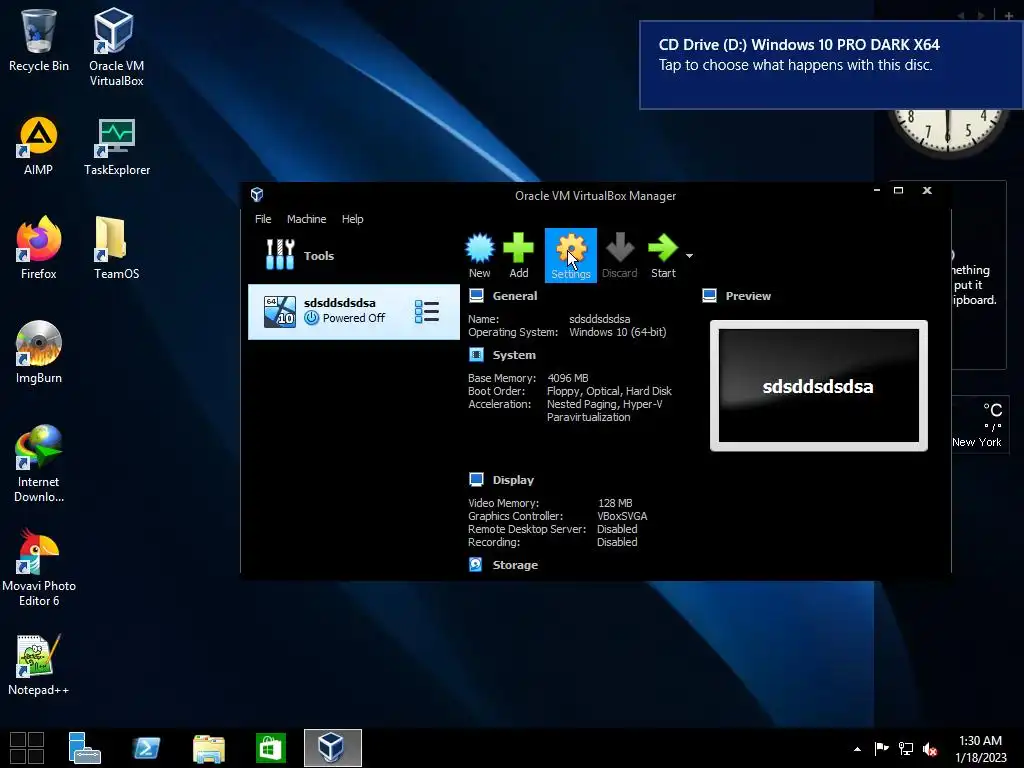Click the Windows 10 64-bit VM icon
This screenshot has width=1024, height=768.
tap(280, 312)
